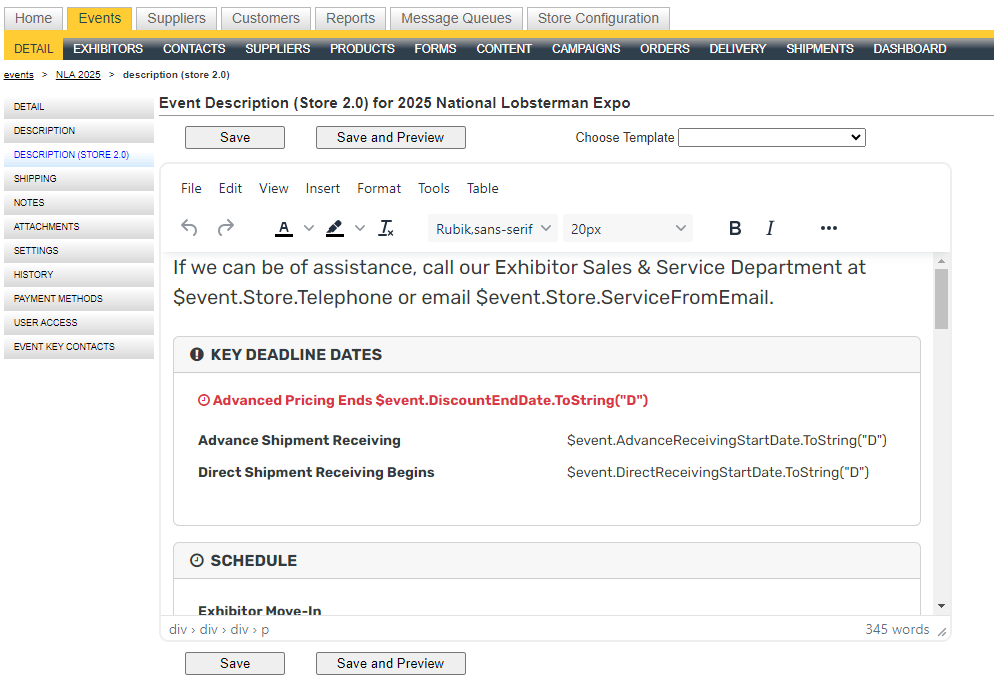This screenshot has width=1001, height=686.
Task: Switch to the SHIPMENTS tab
Action: [821, 47]
